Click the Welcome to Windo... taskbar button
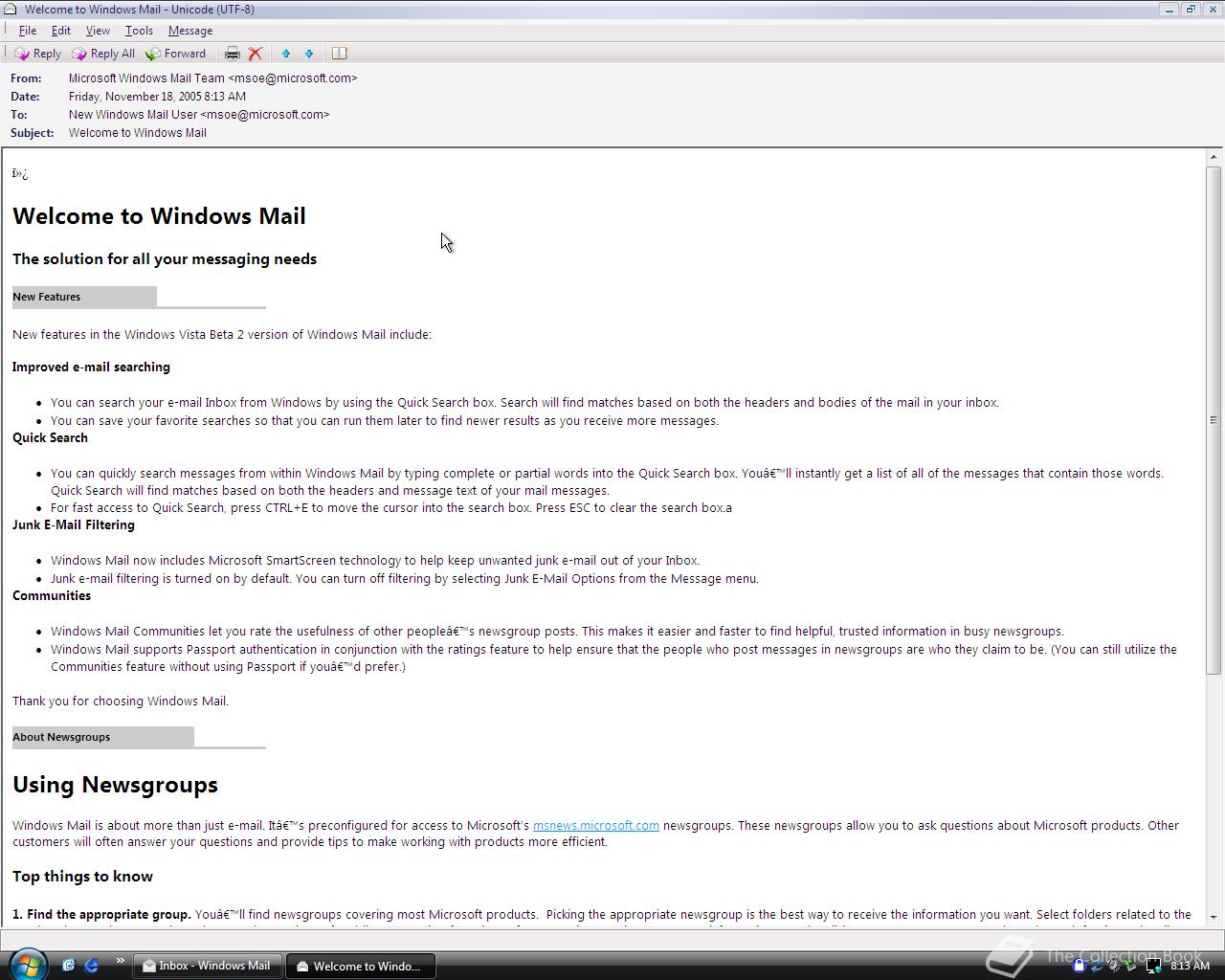1225x980 pixels. point(360,966)
